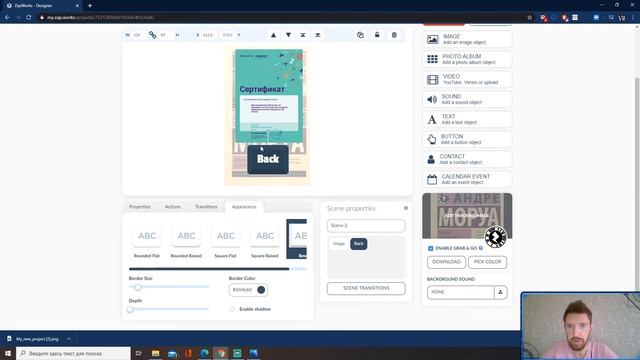Click the aspect ratio link icon
Image resolution: width=640 pixels, height=360 pixels.
coord(152,35)
